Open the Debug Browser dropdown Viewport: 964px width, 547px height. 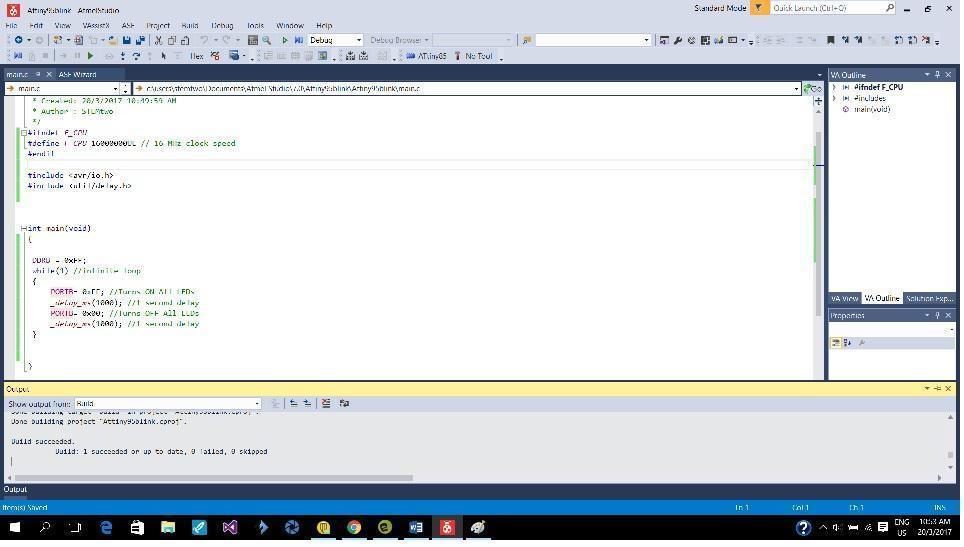426,40
